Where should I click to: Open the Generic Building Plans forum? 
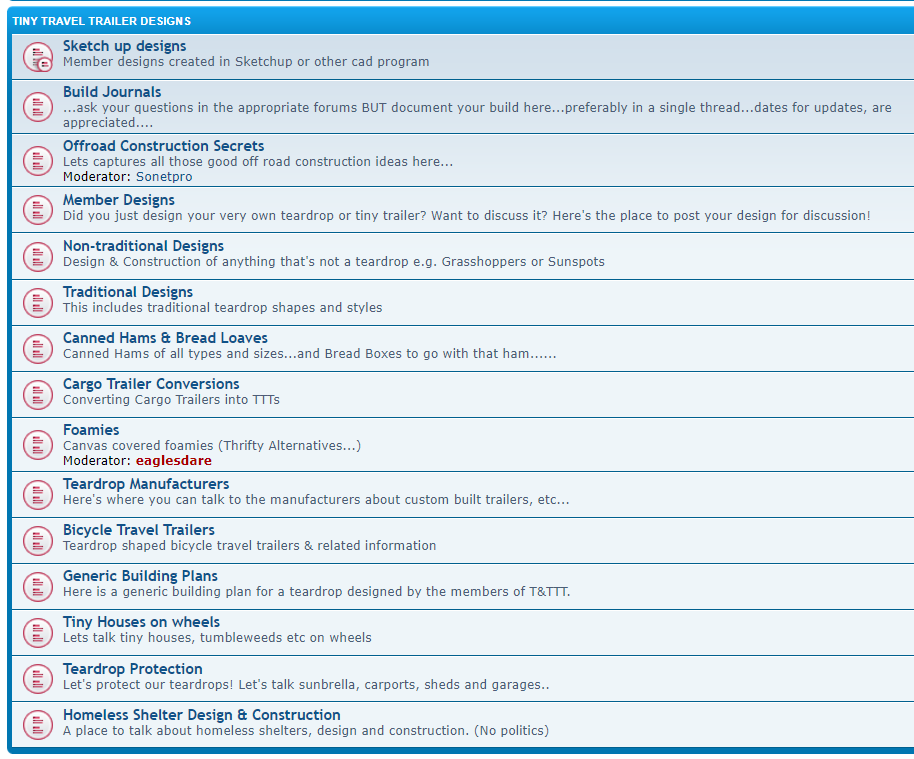click(x=140, y=576)
